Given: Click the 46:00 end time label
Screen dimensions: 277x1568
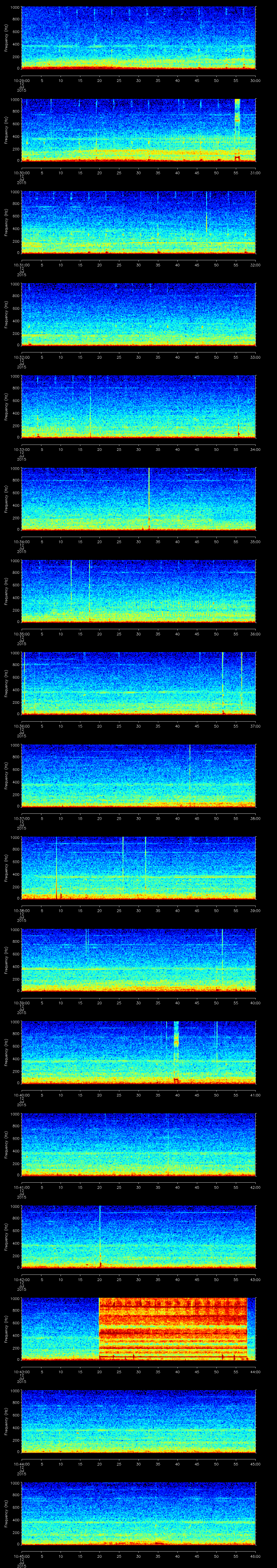Looking at the screenshot, I should pos(255,1556).
